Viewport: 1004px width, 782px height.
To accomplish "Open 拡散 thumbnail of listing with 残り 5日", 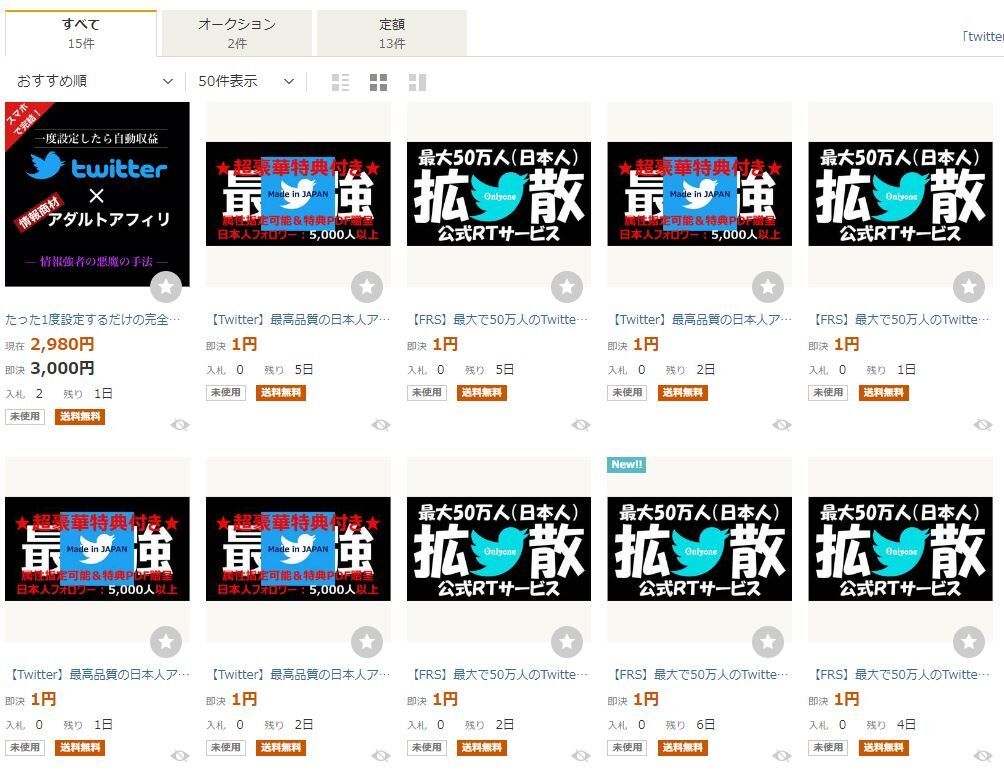I will [499, 194].
